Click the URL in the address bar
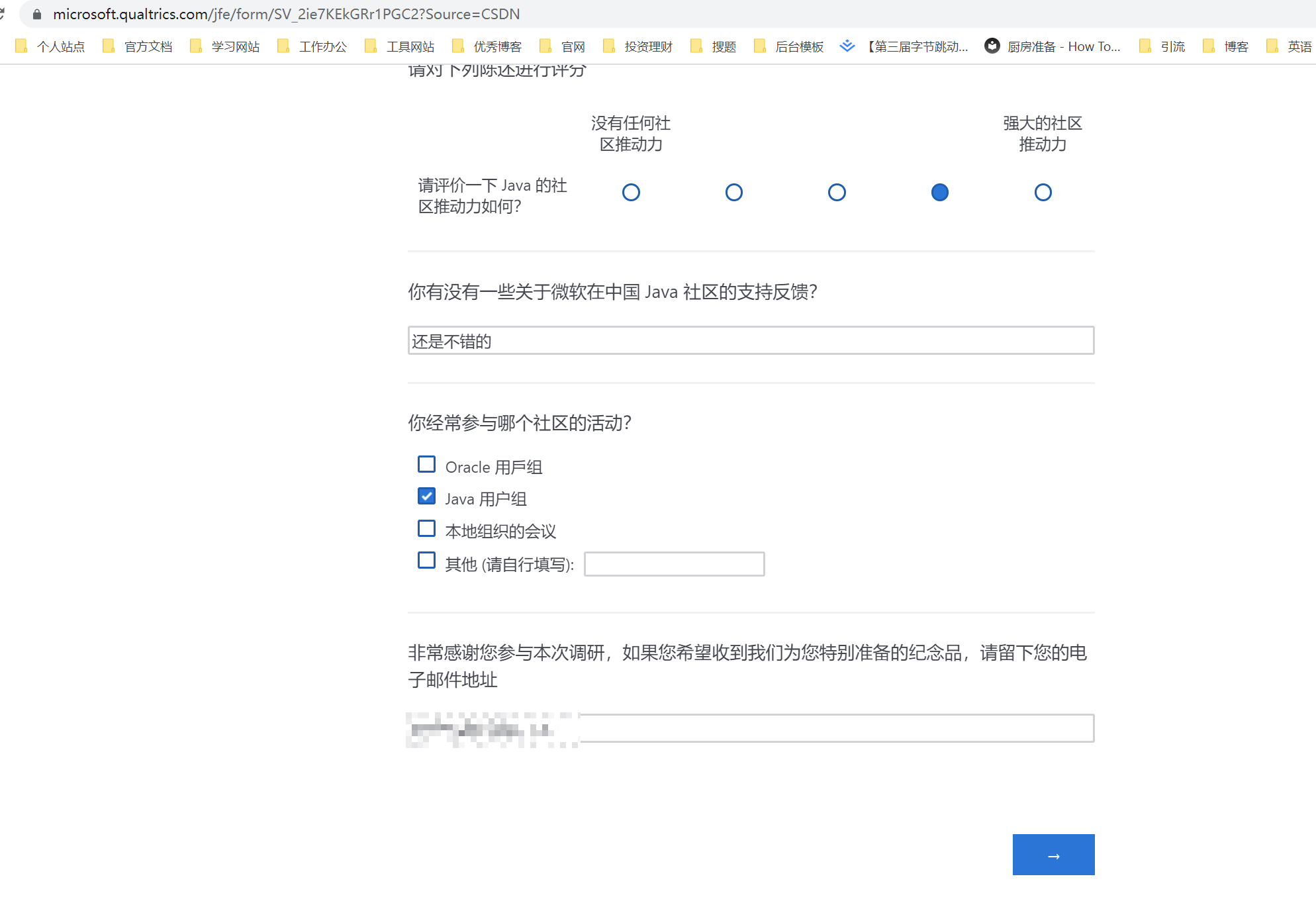The width and height of the screenshot is (1316, 903). point(287,14)
